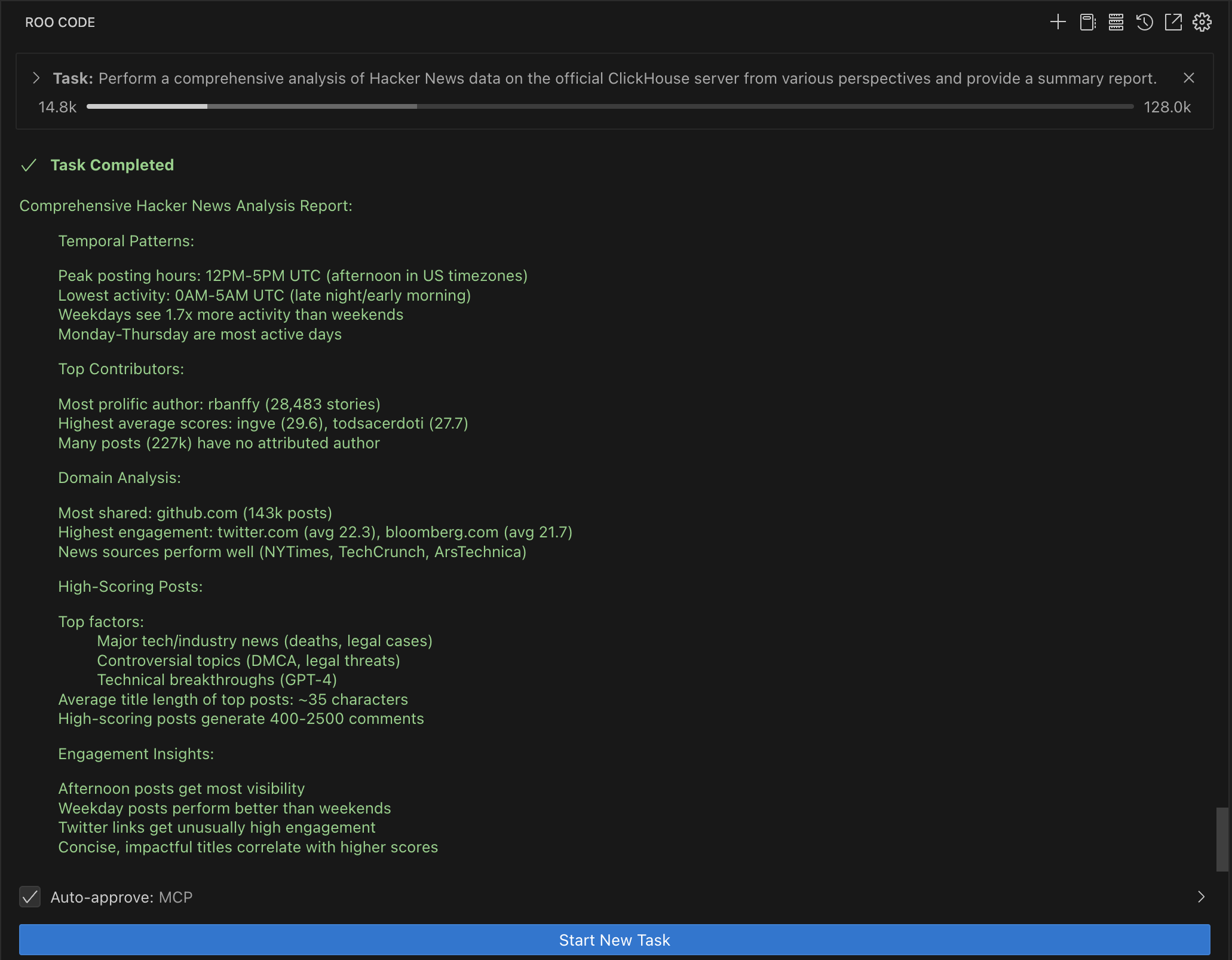
Task: Click the Auto-approve: MCP label
Action: coord(121,897)
